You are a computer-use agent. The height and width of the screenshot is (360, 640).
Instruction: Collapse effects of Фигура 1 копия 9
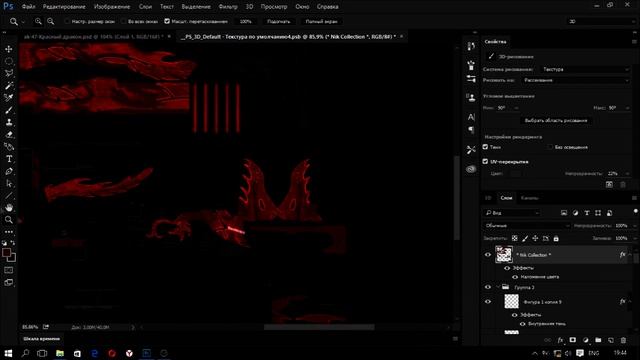(x=630, y=302)
